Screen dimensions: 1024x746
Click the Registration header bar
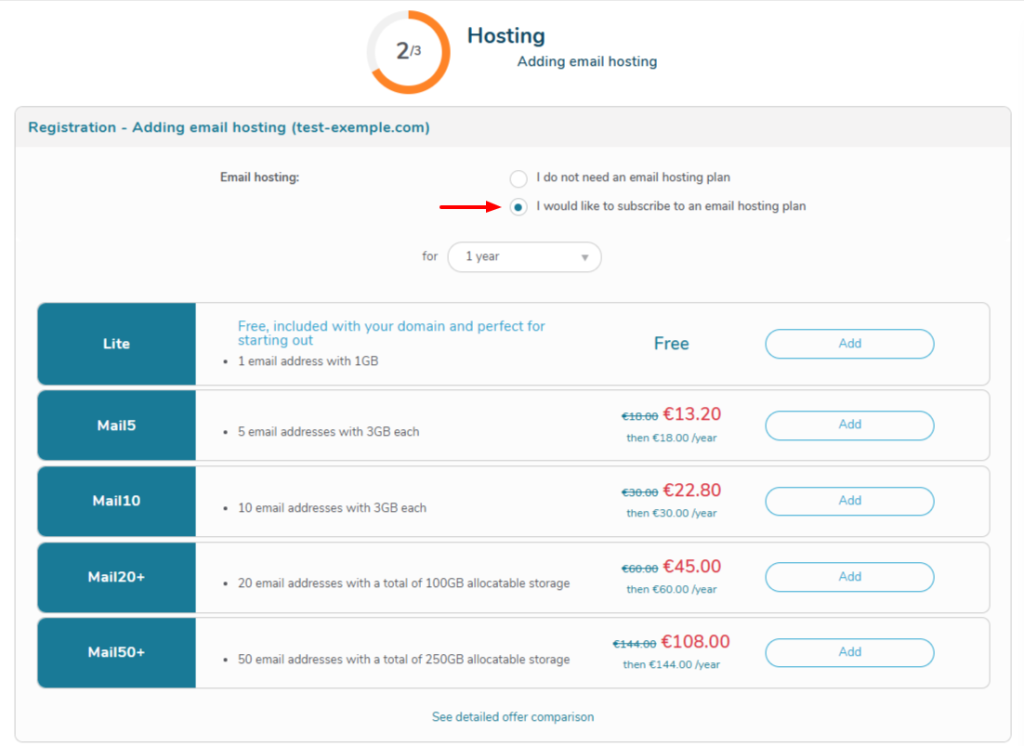(x=222, y=127)
